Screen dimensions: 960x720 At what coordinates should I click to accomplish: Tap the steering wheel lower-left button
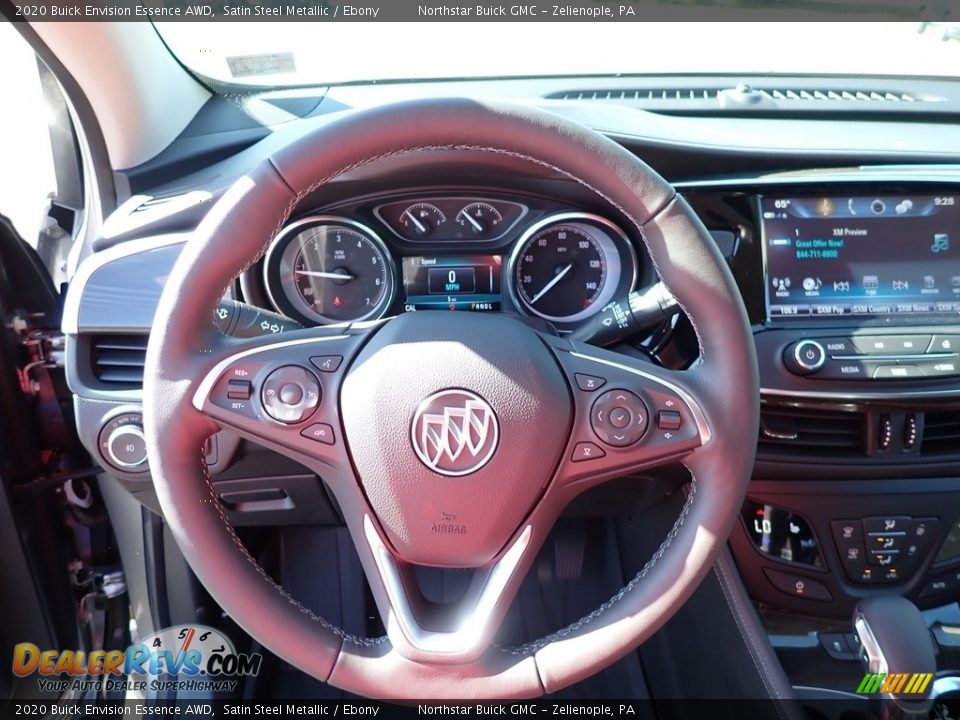pos(318,433)
